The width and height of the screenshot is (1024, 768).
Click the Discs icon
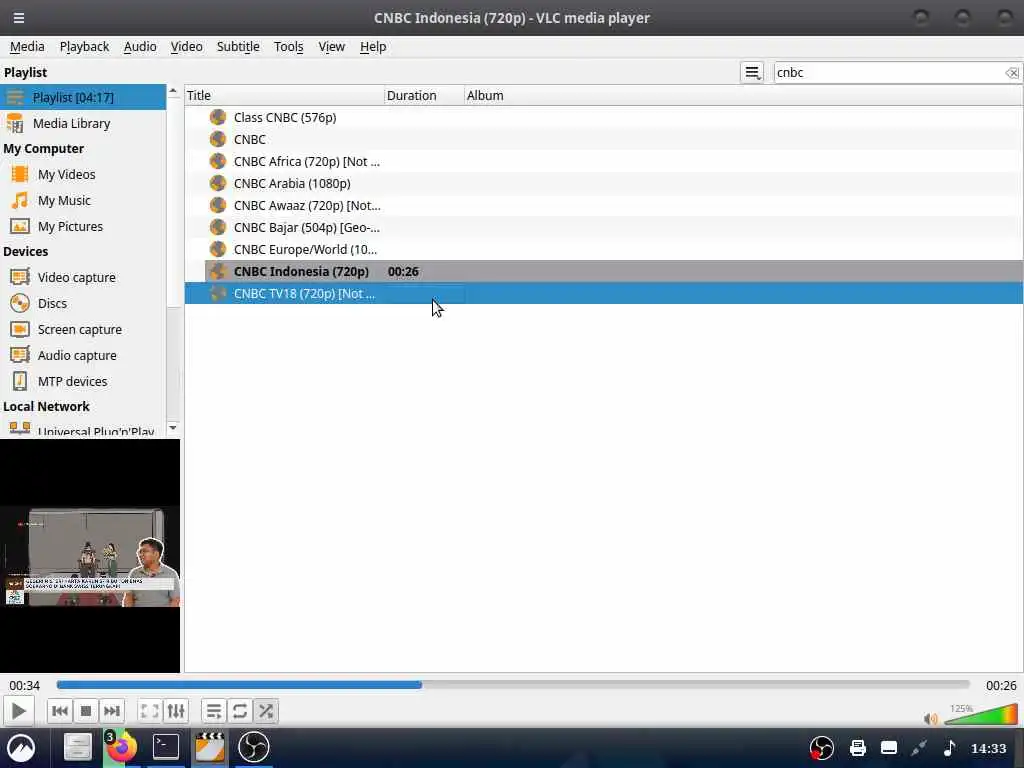click(x=20, y=304)
